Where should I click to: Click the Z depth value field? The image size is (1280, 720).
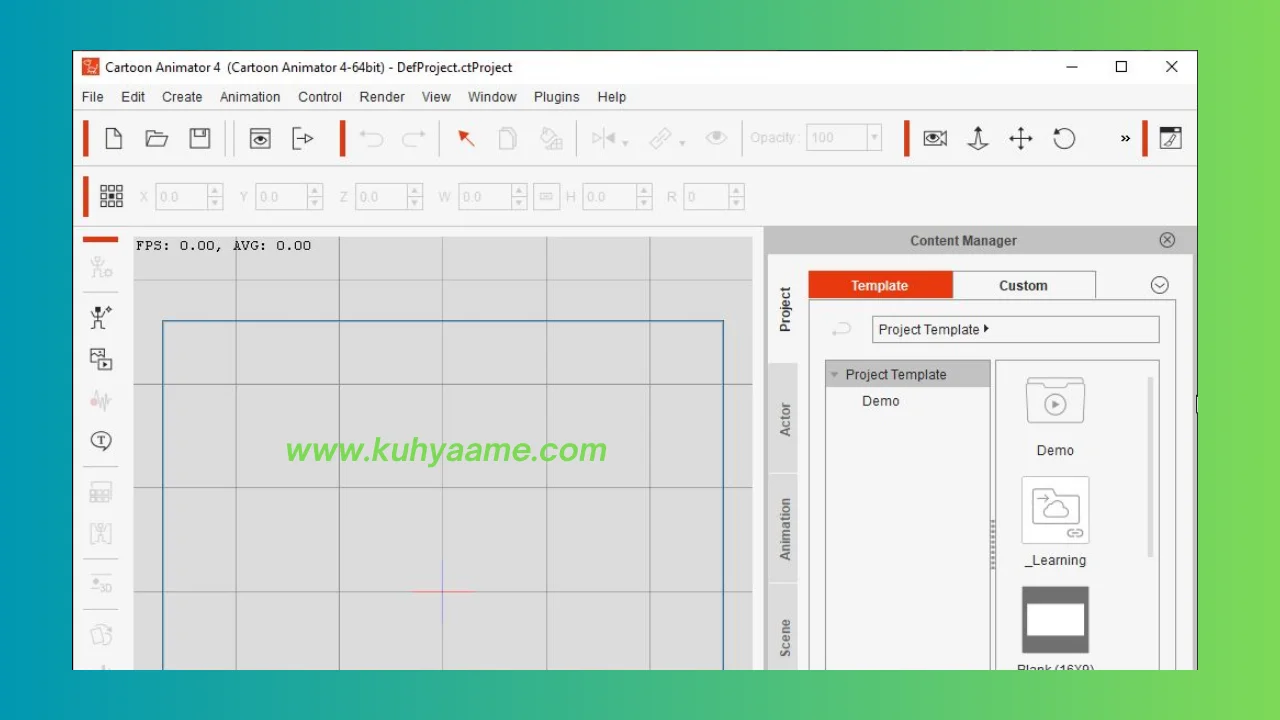[x=381, y=197]
